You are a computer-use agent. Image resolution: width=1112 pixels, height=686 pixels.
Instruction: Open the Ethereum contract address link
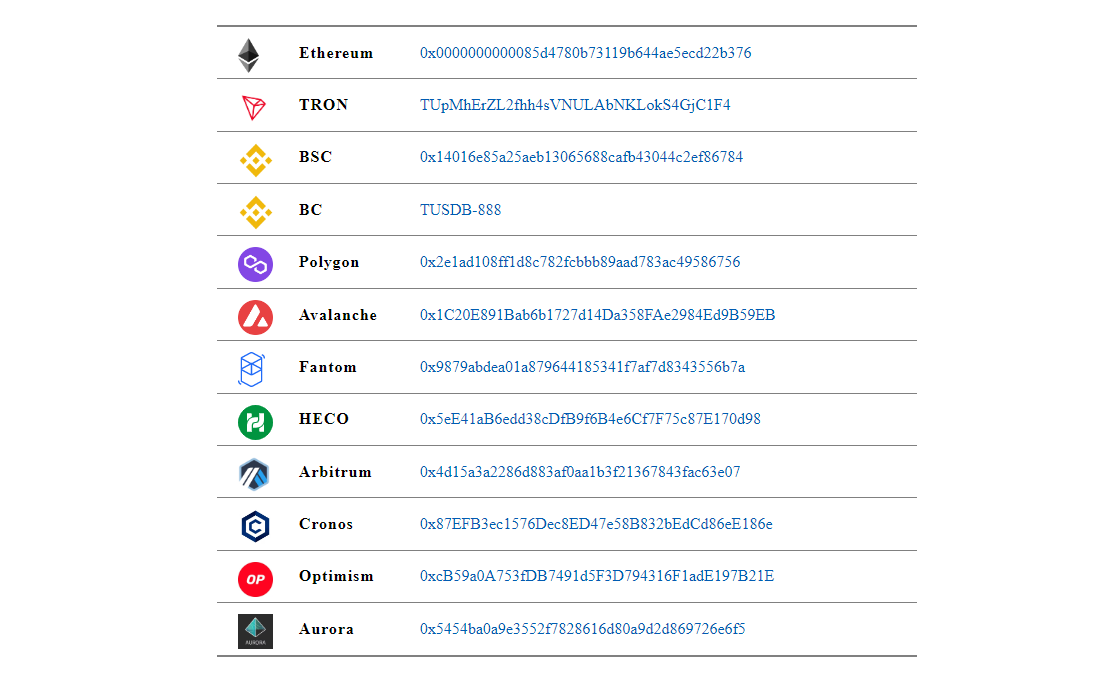(x=585, y=53)
